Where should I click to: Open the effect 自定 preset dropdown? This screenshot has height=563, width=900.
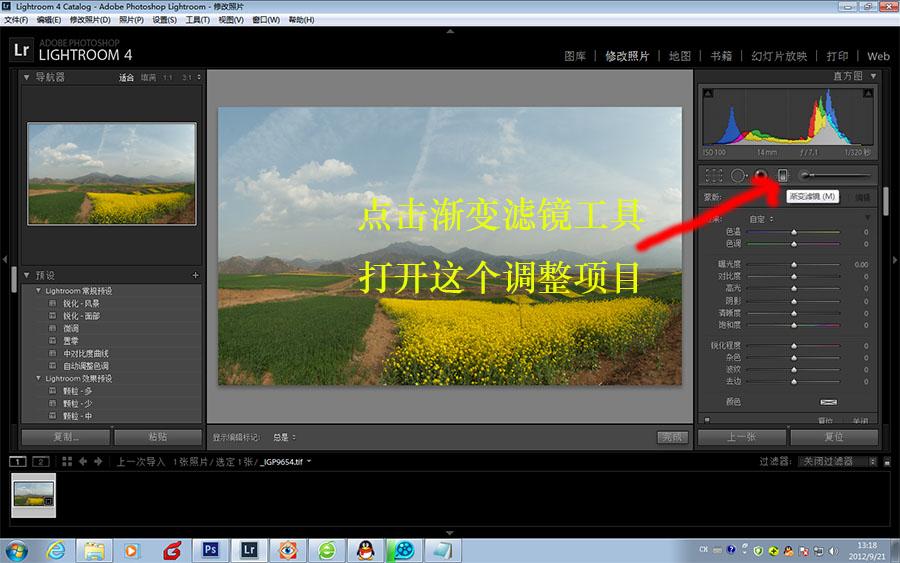click(x=761, y=219)
